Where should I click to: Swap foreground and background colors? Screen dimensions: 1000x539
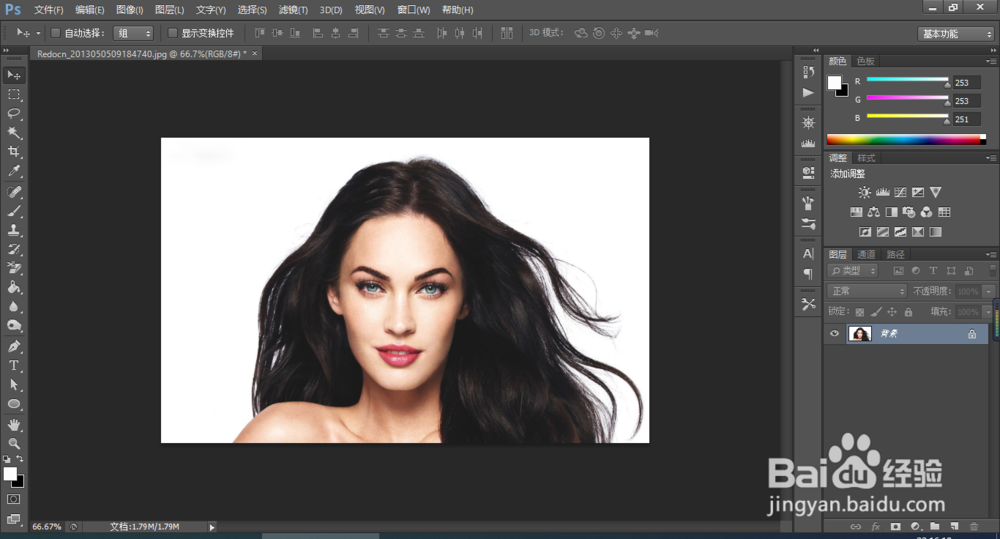[20, 459]
